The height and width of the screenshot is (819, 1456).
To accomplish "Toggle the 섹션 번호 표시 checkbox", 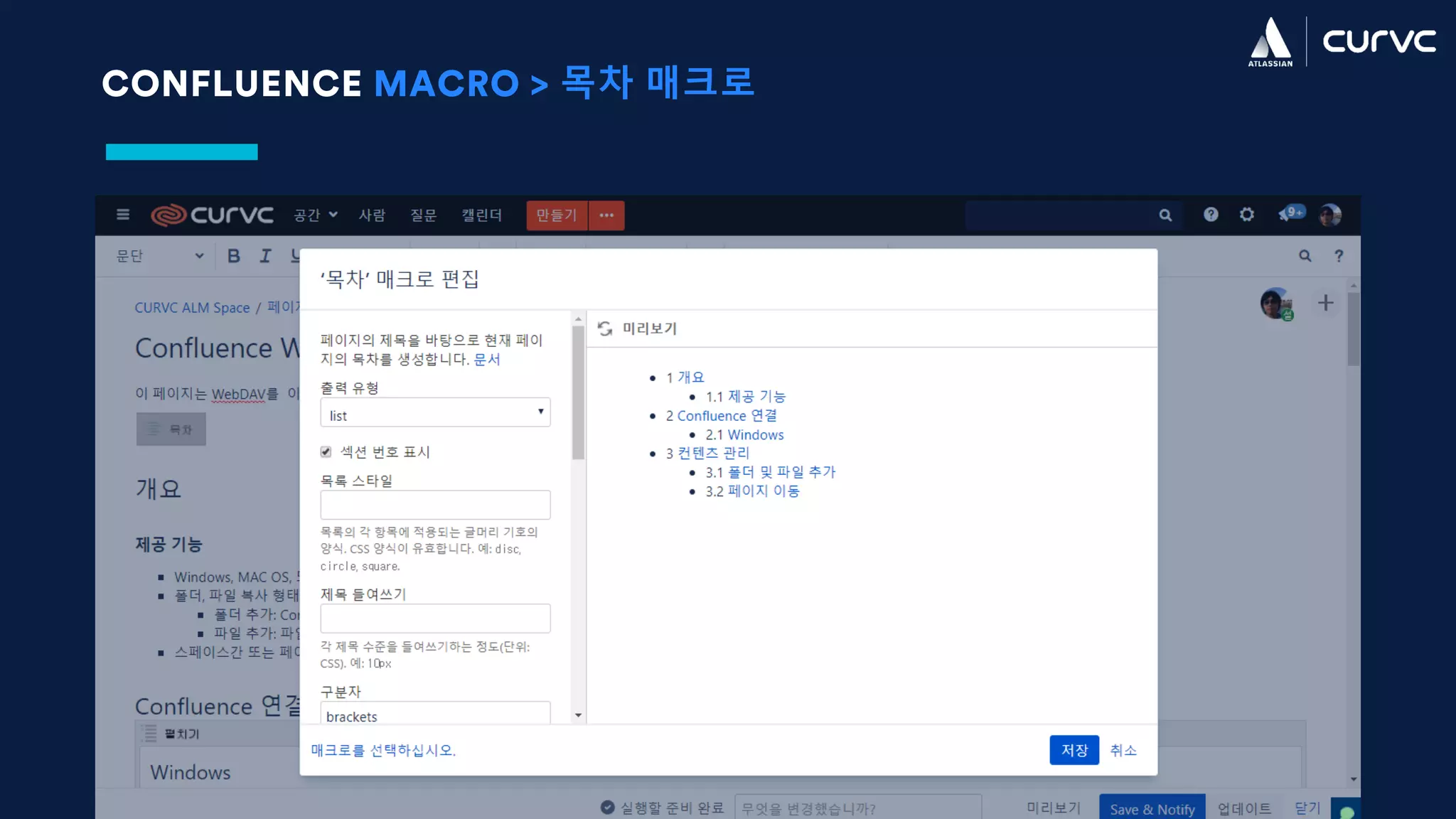I will [326, 452].
